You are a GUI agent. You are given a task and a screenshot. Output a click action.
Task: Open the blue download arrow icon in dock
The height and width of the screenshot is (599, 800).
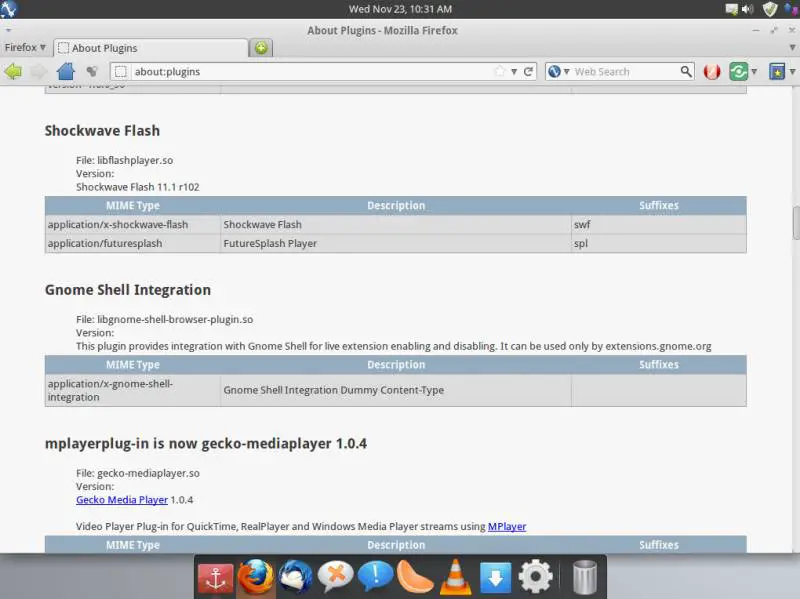click(x=495, y=578)
